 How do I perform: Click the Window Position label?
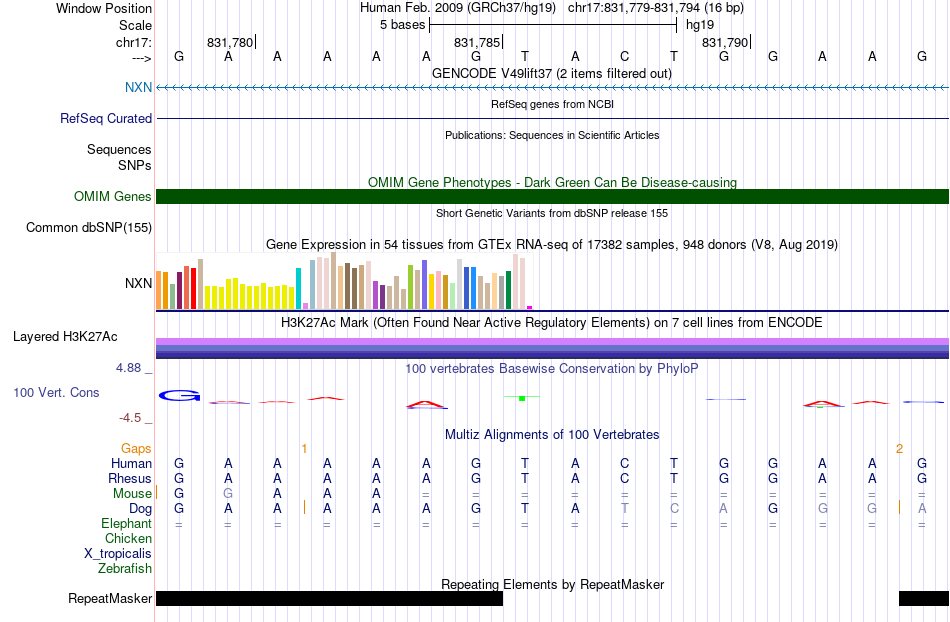[104, 8]
